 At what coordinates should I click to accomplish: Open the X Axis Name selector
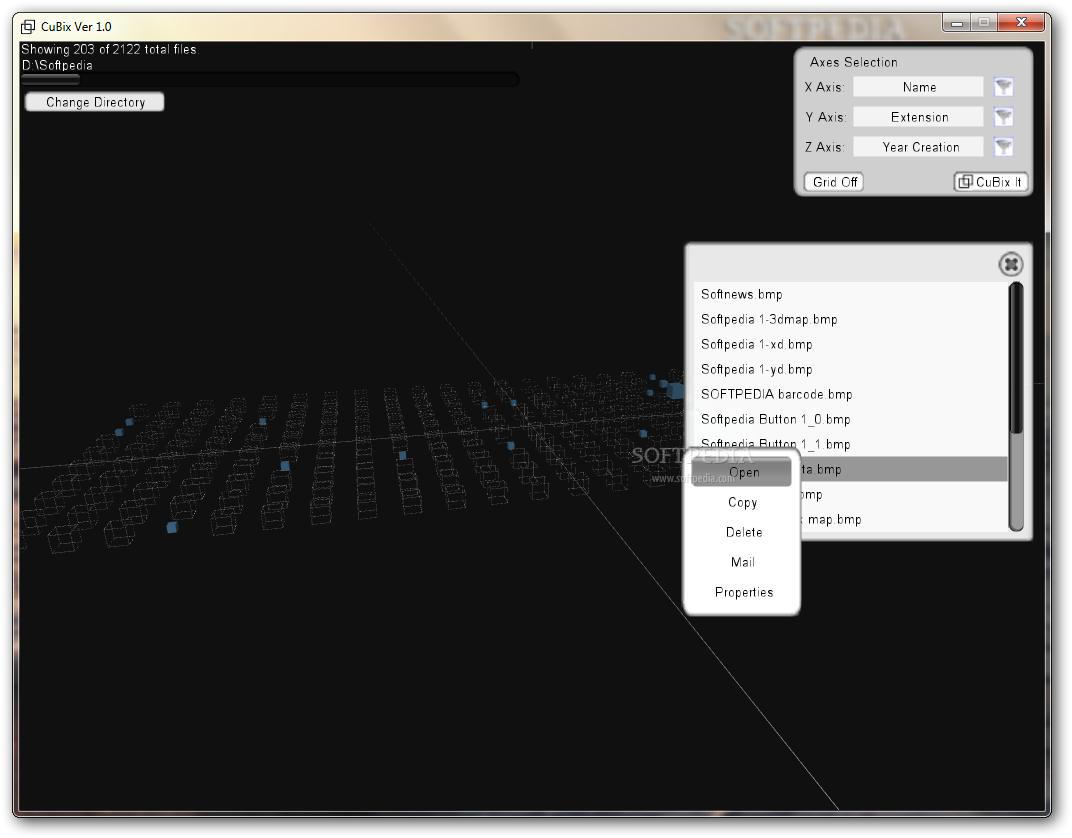tap(918, 87)
